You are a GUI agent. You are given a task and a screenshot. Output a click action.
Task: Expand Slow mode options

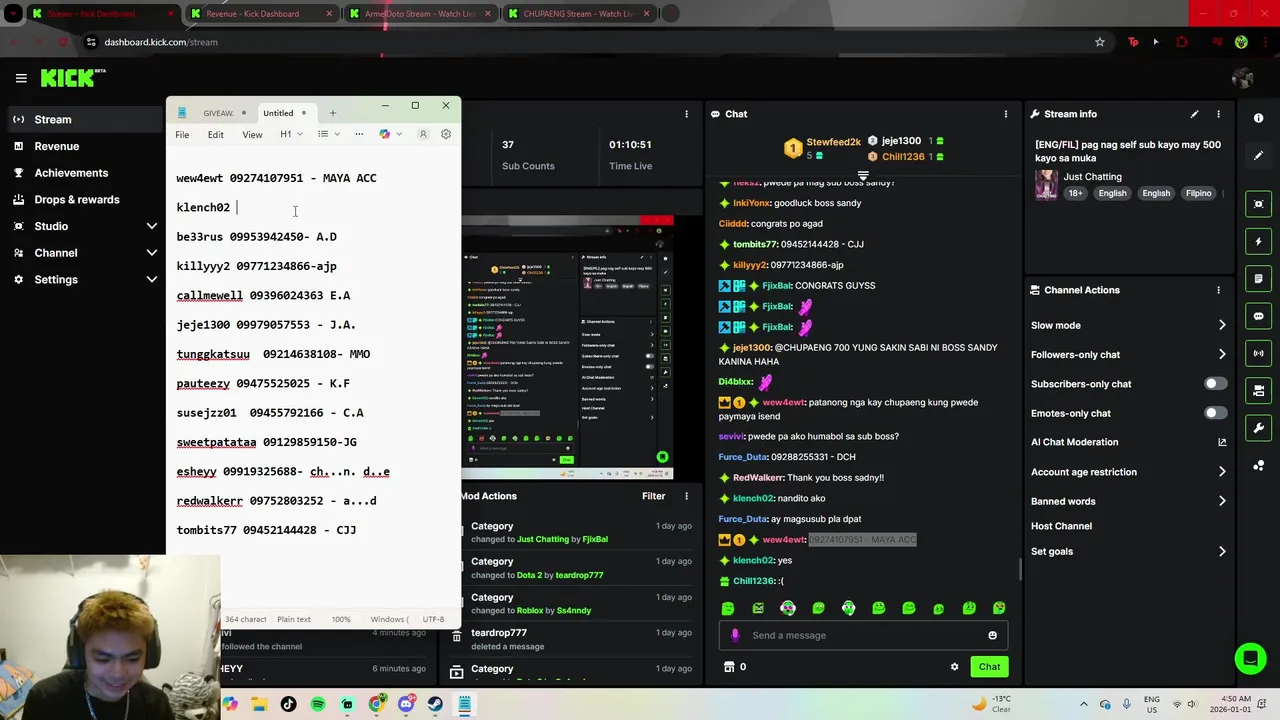pos(1222,325)
